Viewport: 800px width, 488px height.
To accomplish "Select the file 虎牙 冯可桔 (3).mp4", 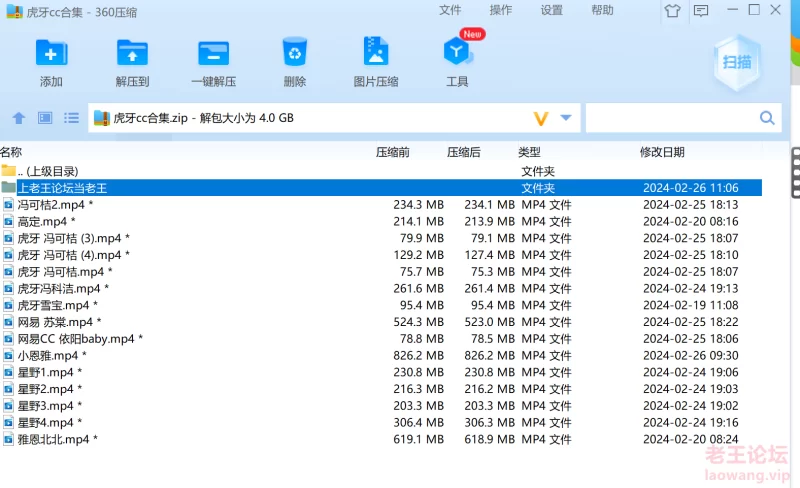I will click(x=381, y=238).
